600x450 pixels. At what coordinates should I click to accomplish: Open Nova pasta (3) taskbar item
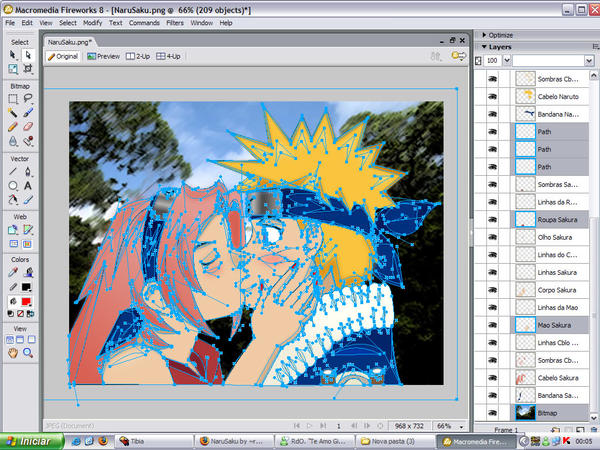coord(395,441)
